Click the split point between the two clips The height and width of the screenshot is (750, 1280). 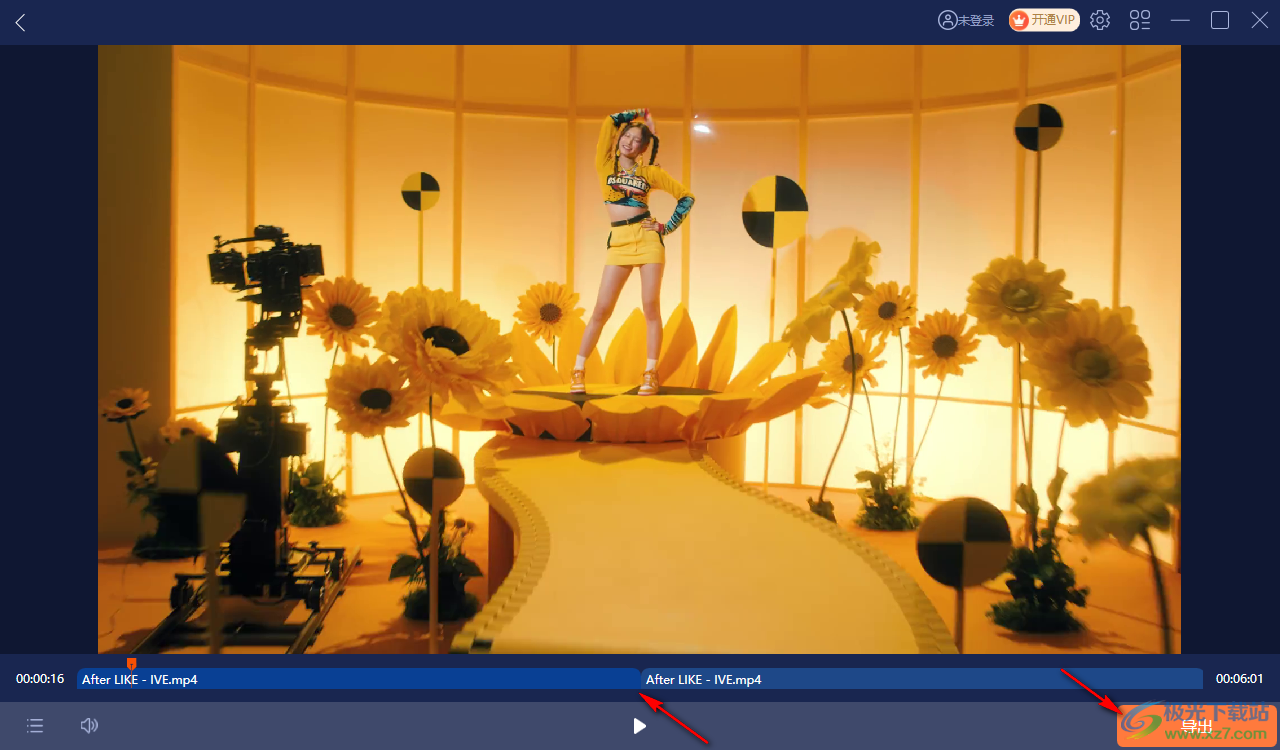[640, 679]
